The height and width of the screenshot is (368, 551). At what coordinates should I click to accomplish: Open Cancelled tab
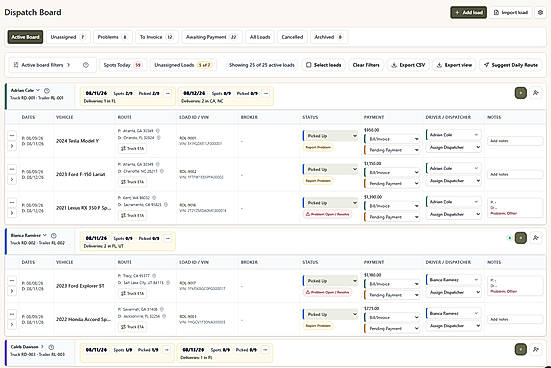(292, 37)
